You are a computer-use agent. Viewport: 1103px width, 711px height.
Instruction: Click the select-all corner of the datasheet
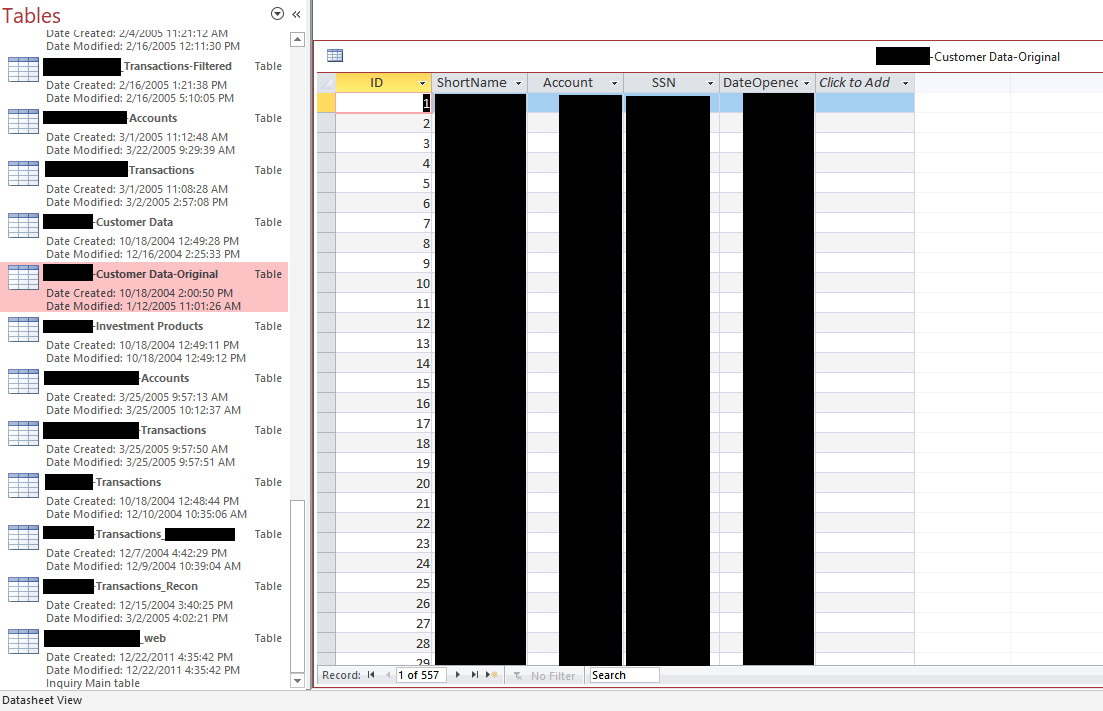point(326,83)
